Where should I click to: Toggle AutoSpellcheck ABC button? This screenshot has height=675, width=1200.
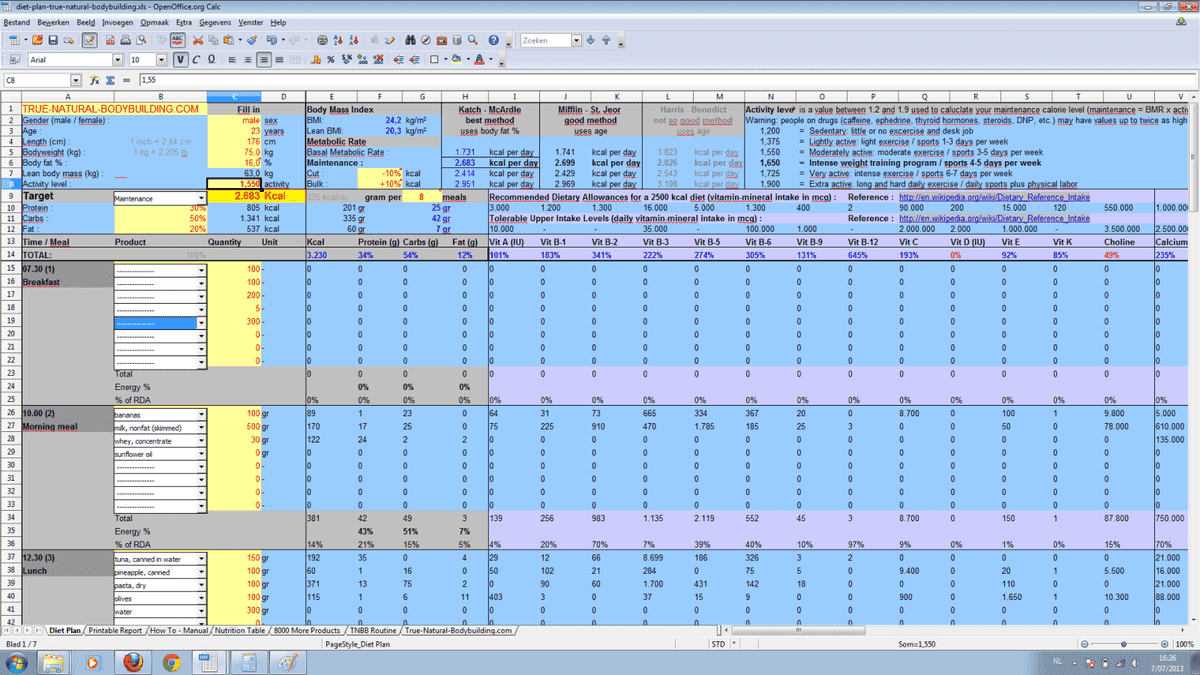(x=177, y=40)
